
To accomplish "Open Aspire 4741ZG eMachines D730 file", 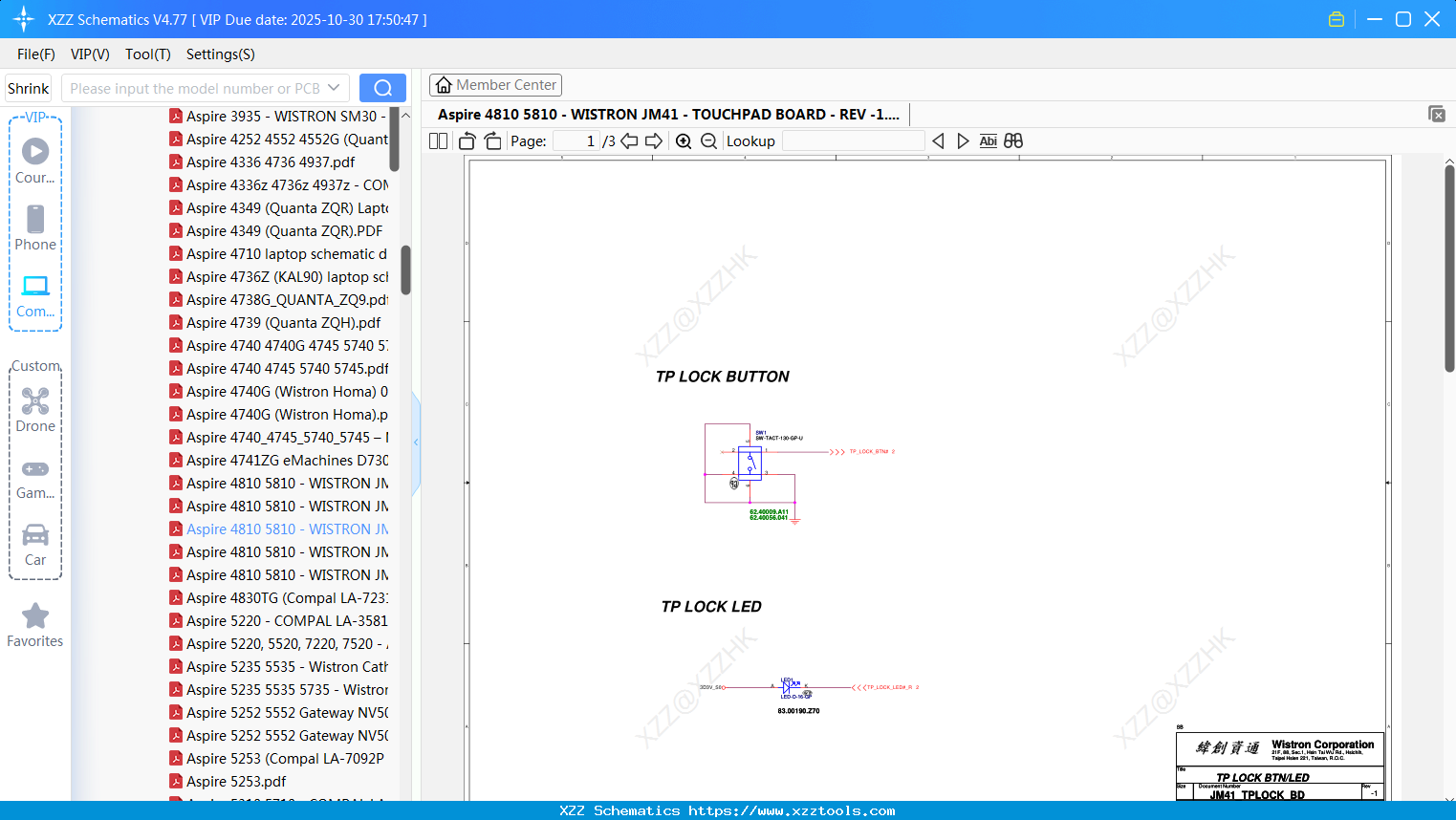I will [x=278, y=461].
